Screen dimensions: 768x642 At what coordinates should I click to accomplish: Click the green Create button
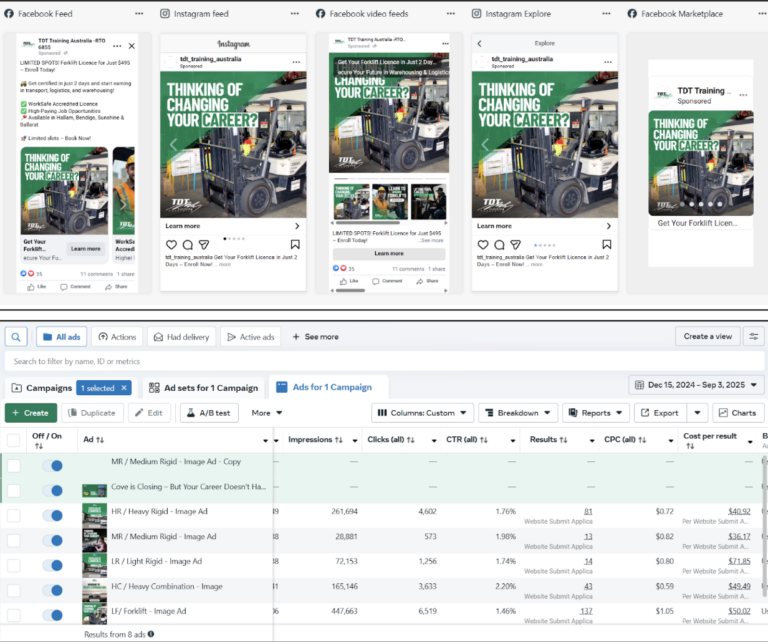[30, 413]
